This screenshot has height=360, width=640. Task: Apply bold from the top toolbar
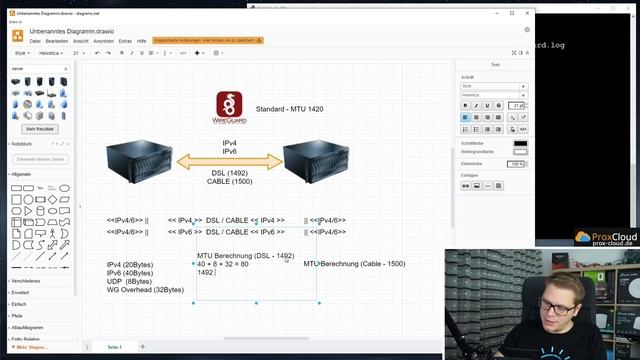pyautogui.click(x=122, y=53)
